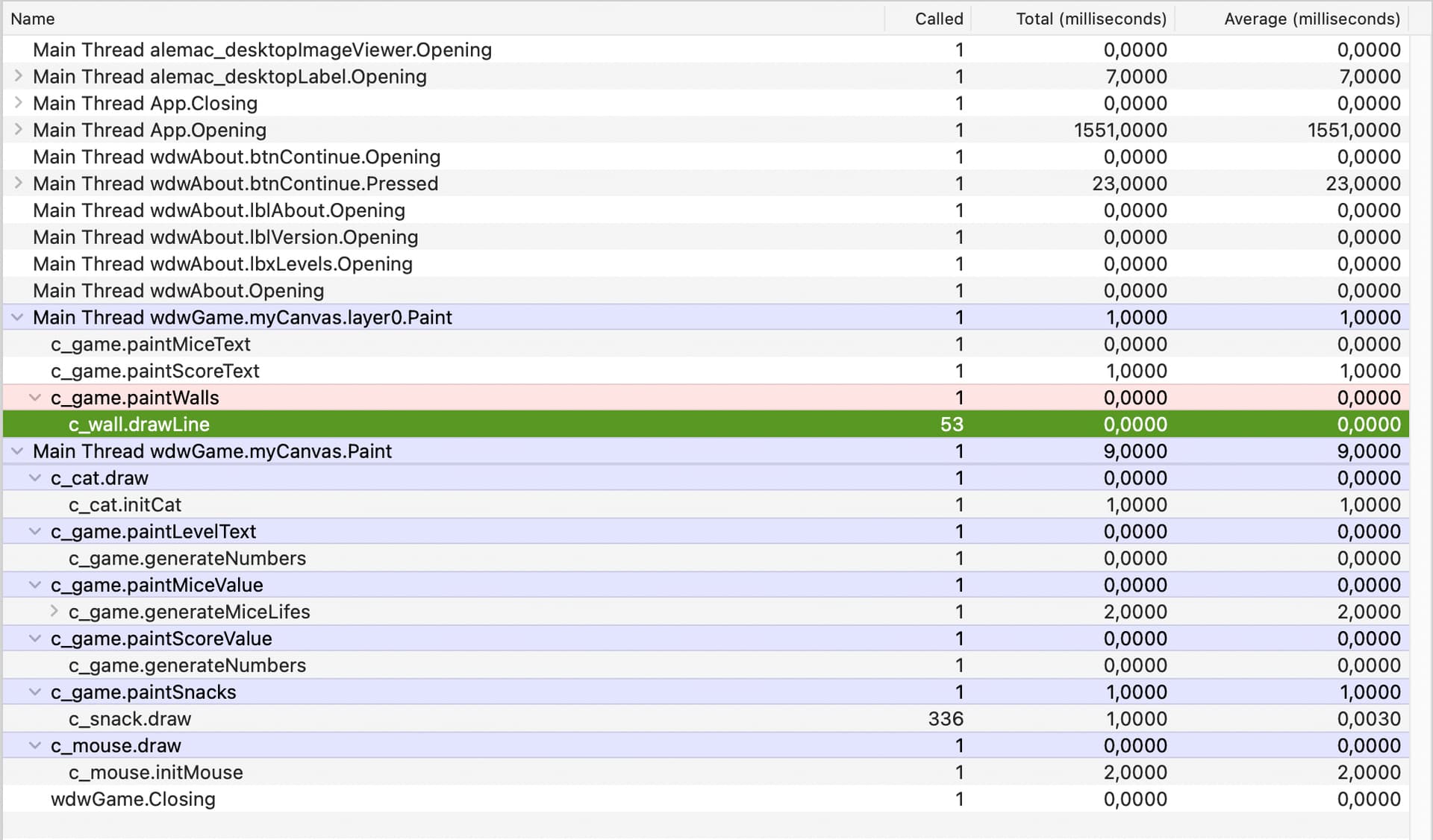Select c_game.paintMiceText row
This screenshot has width=1433, height=840.
tap(706, 345)
